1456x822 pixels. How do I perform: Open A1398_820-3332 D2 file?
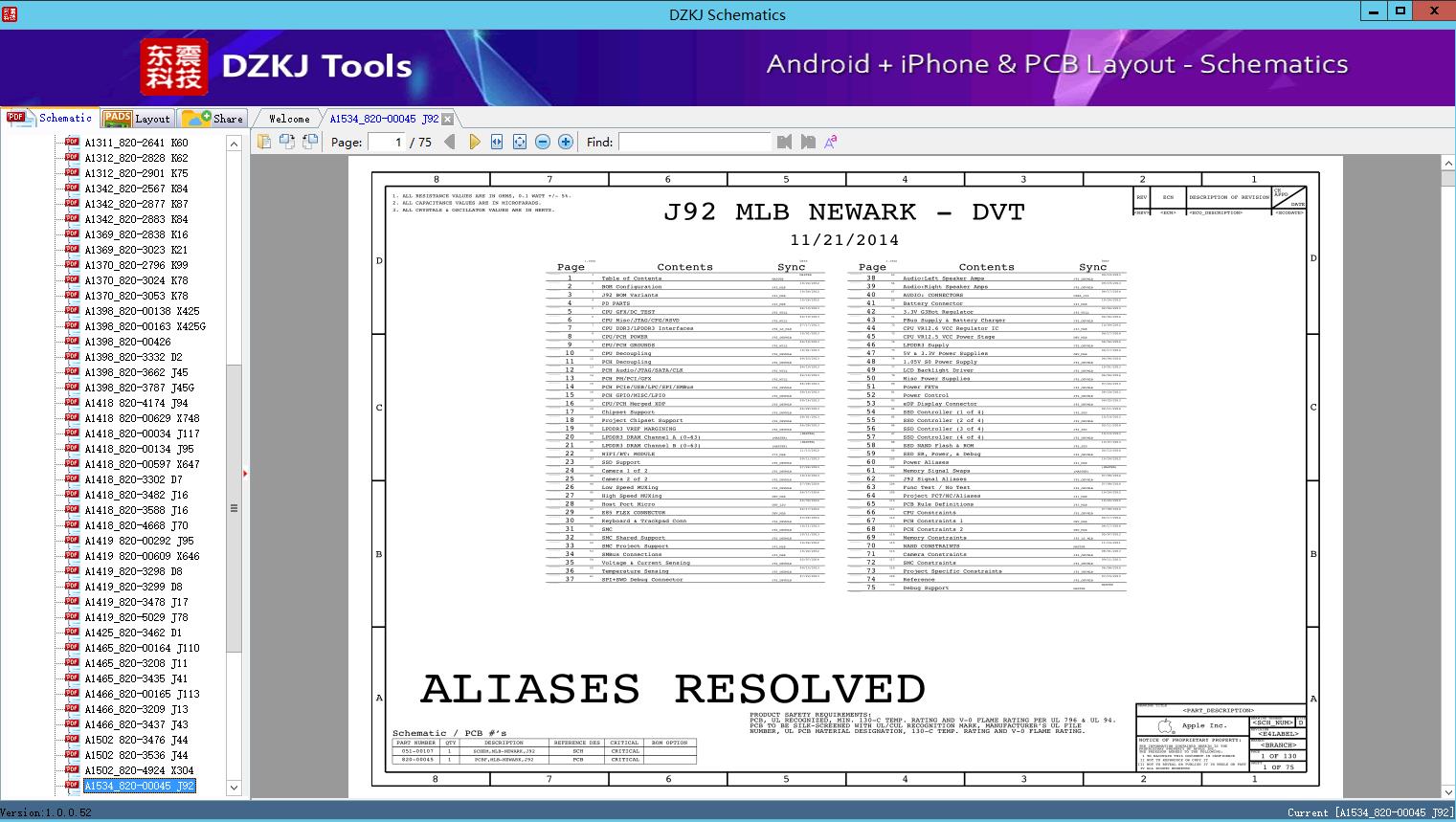pyautogui.click(x=133, y=357)
